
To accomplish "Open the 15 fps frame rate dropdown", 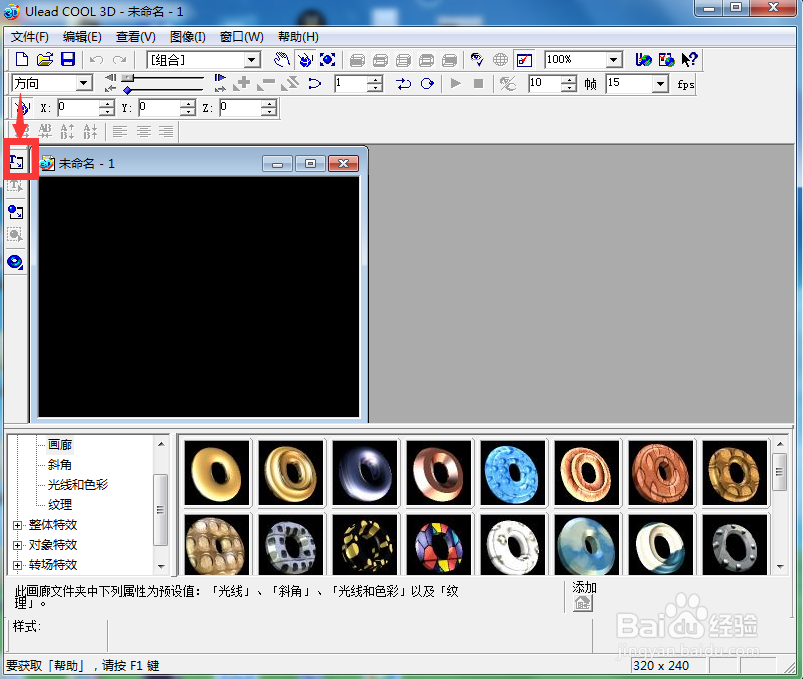I will (x=661, y=83).
